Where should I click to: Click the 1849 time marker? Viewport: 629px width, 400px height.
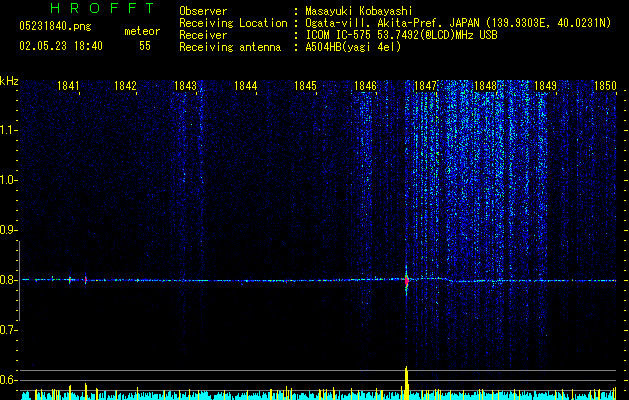[546, 86]
